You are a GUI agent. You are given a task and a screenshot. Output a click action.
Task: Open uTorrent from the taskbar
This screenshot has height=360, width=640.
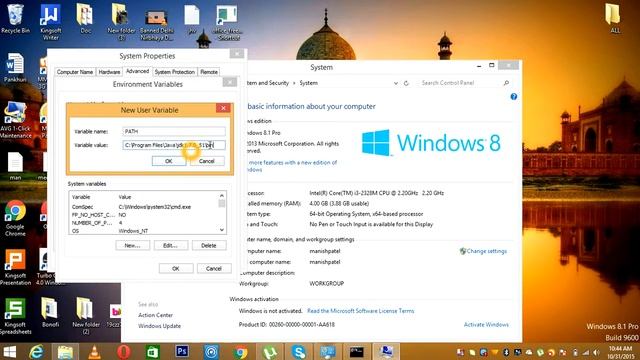(270, 351)
